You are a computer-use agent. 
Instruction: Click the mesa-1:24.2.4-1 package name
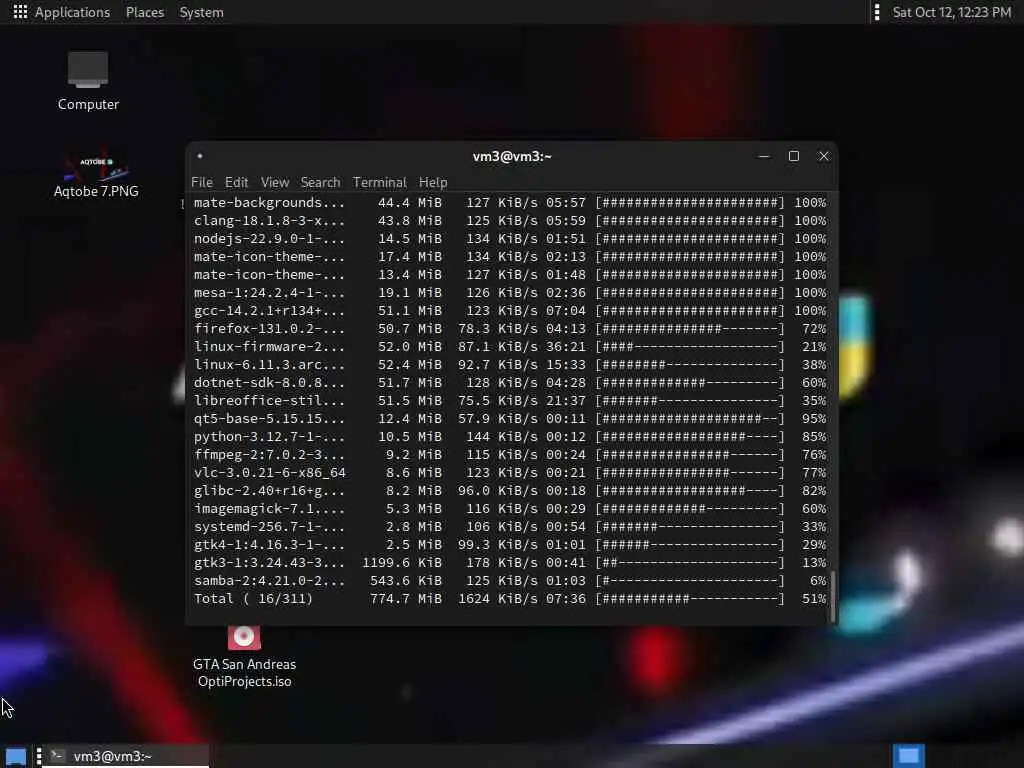pos(269,293)
